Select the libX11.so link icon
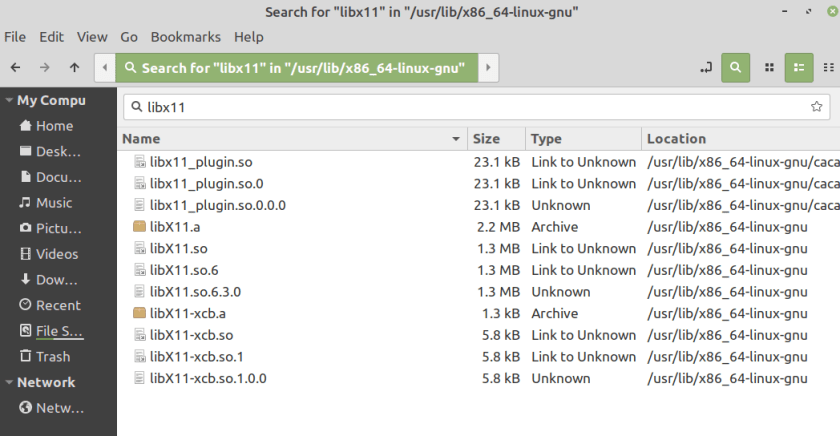The height and width of the screenshot is (436, 840). tap(139, 249)
